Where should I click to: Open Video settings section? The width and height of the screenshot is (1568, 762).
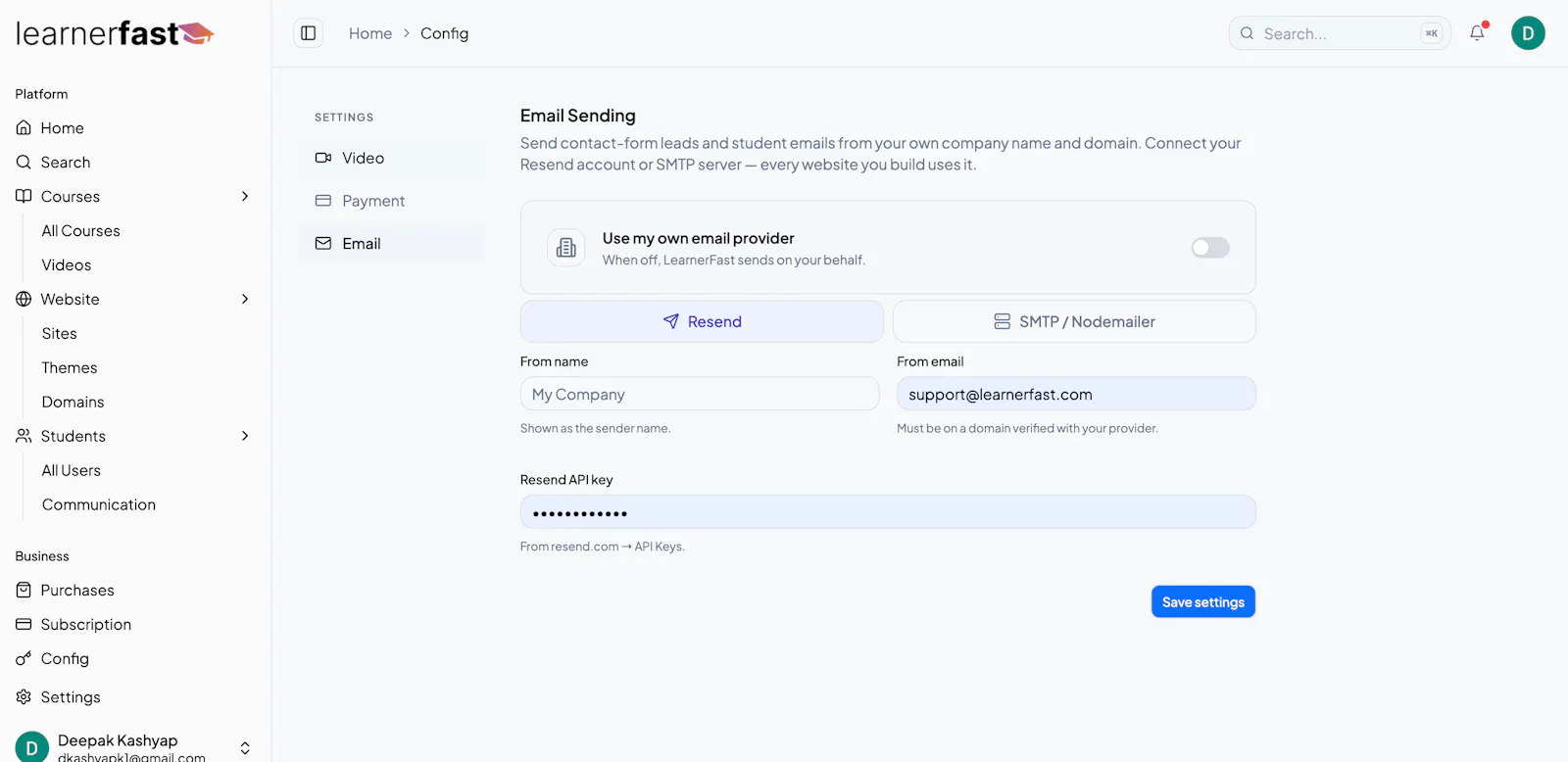tap(392, 158)
